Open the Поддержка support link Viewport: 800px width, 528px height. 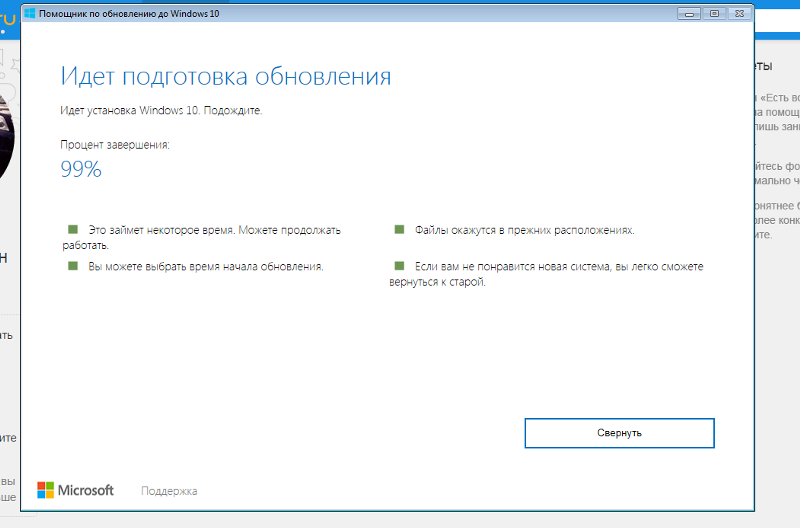pyautogui.click(x=169, y=491)
